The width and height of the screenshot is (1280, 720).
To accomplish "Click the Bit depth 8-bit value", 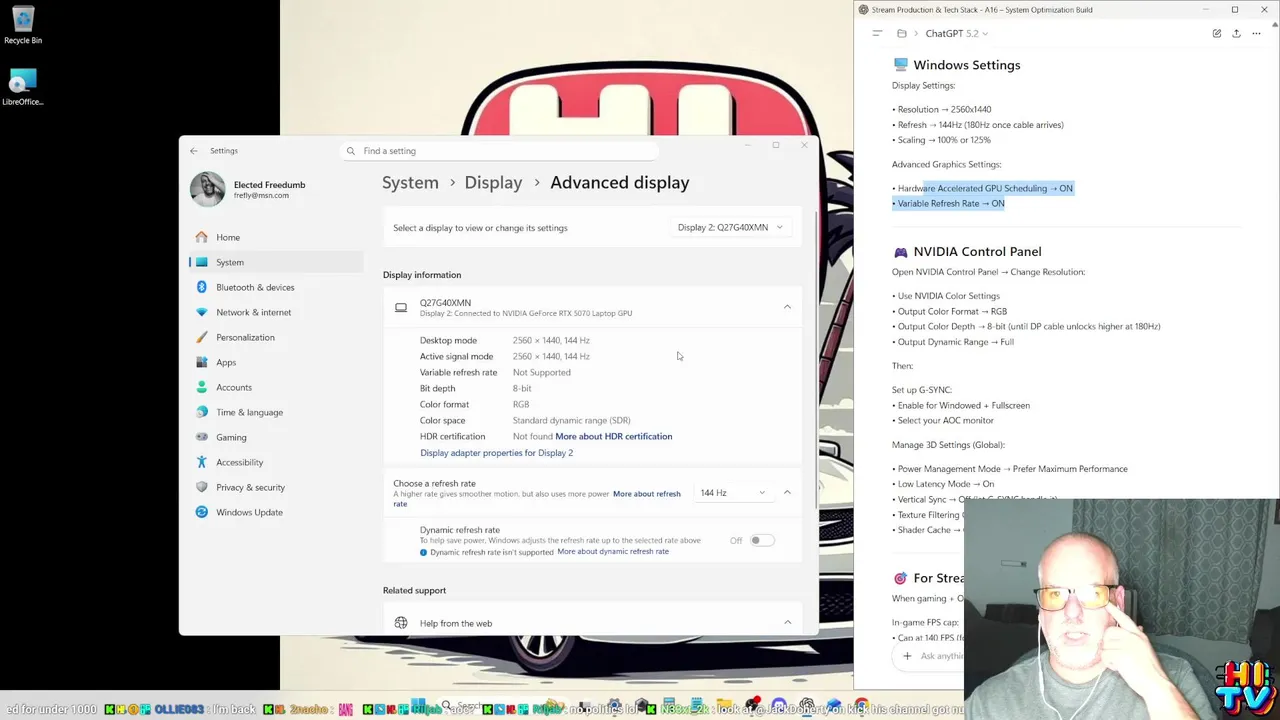I will (x=522, y=388).
